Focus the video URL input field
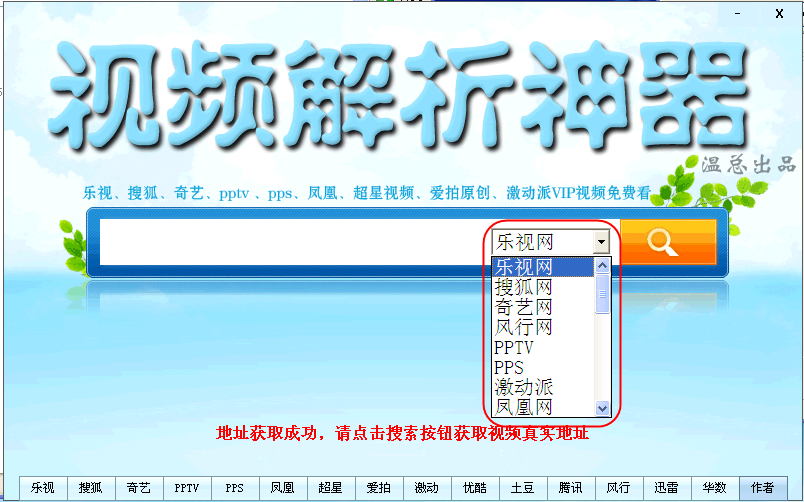 295,242
